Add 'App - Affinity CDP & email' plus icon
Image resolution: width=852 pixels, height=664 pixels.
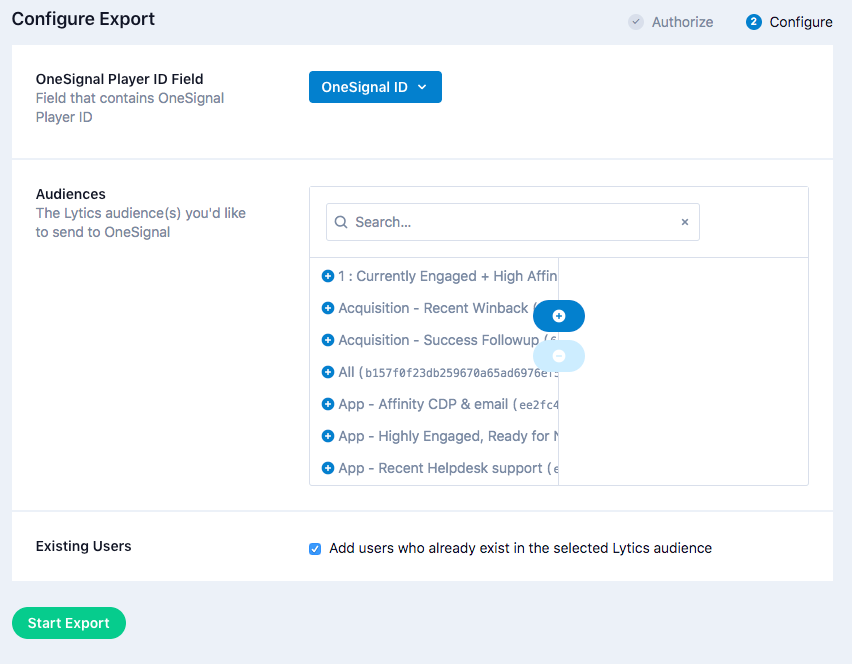pos(328,404)
